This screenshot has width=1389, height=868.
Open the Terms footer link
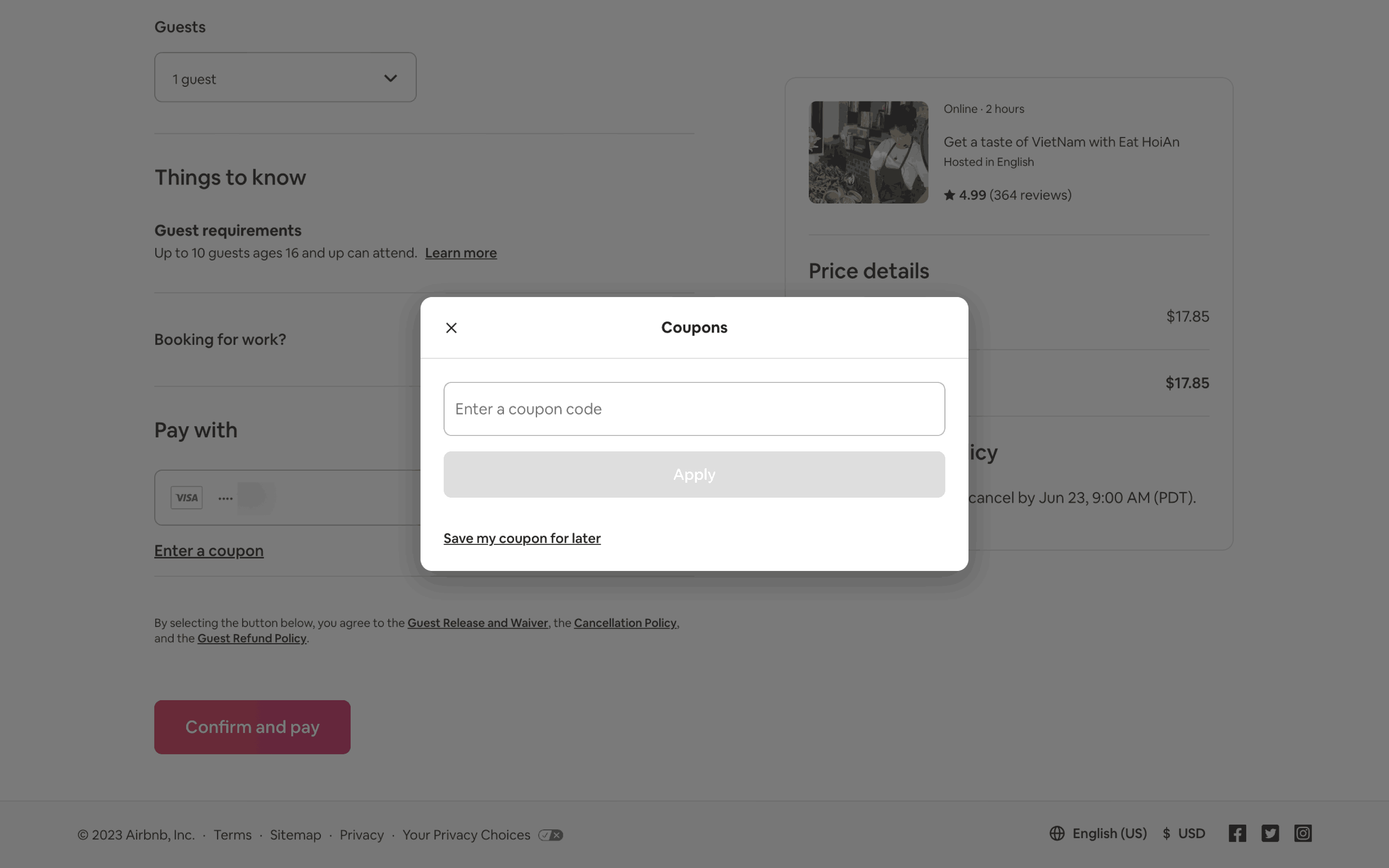(x=232, y=835)
